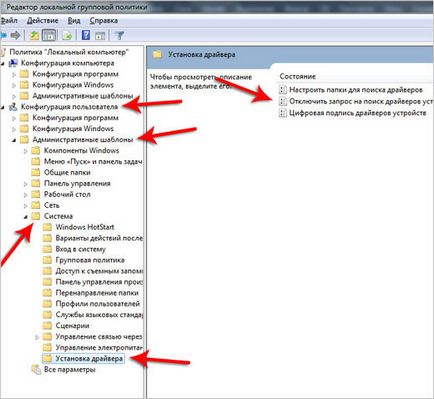Select the Все параметры tree item

70,370
